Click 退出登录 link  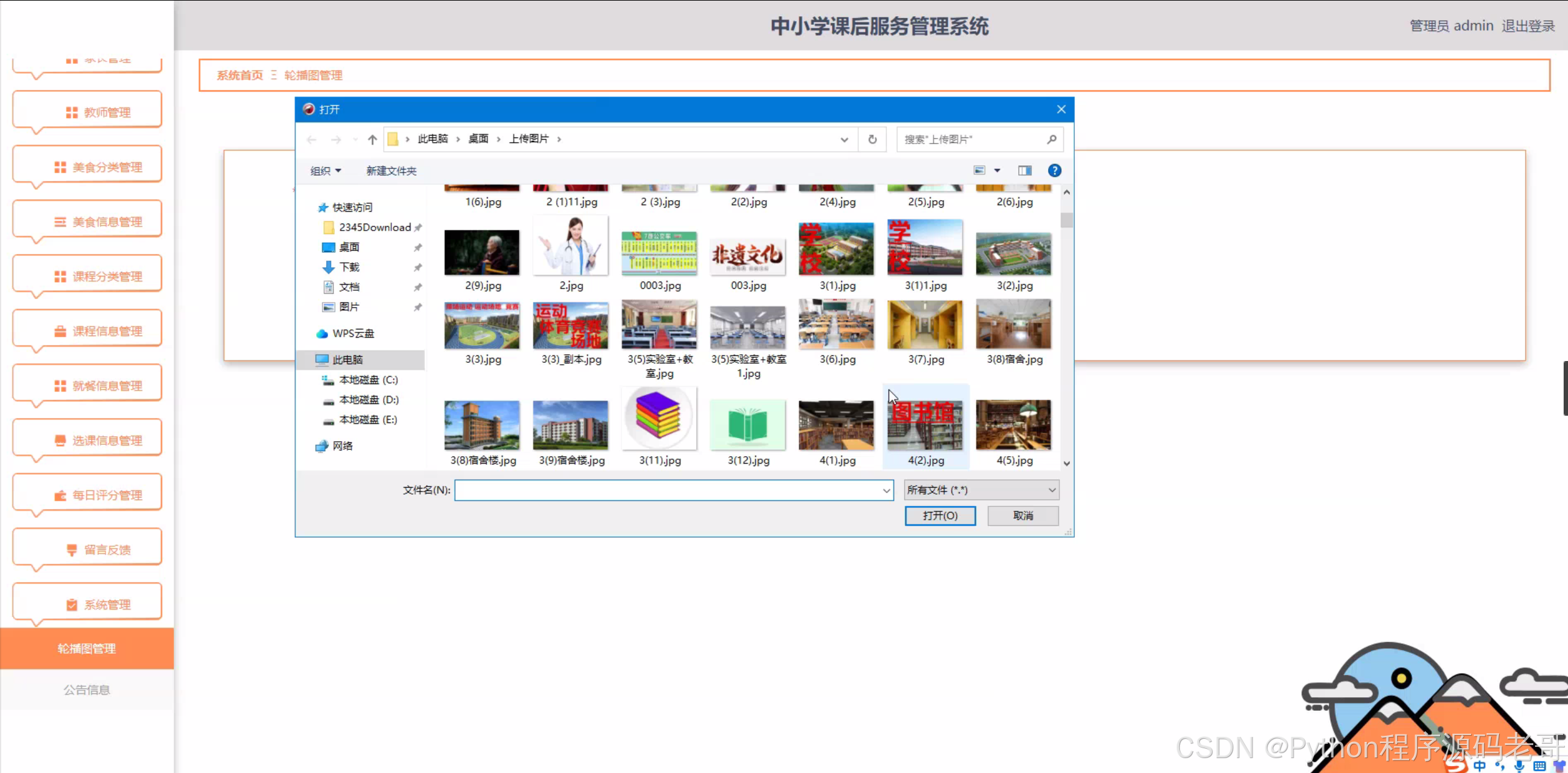pos(1528,26)
